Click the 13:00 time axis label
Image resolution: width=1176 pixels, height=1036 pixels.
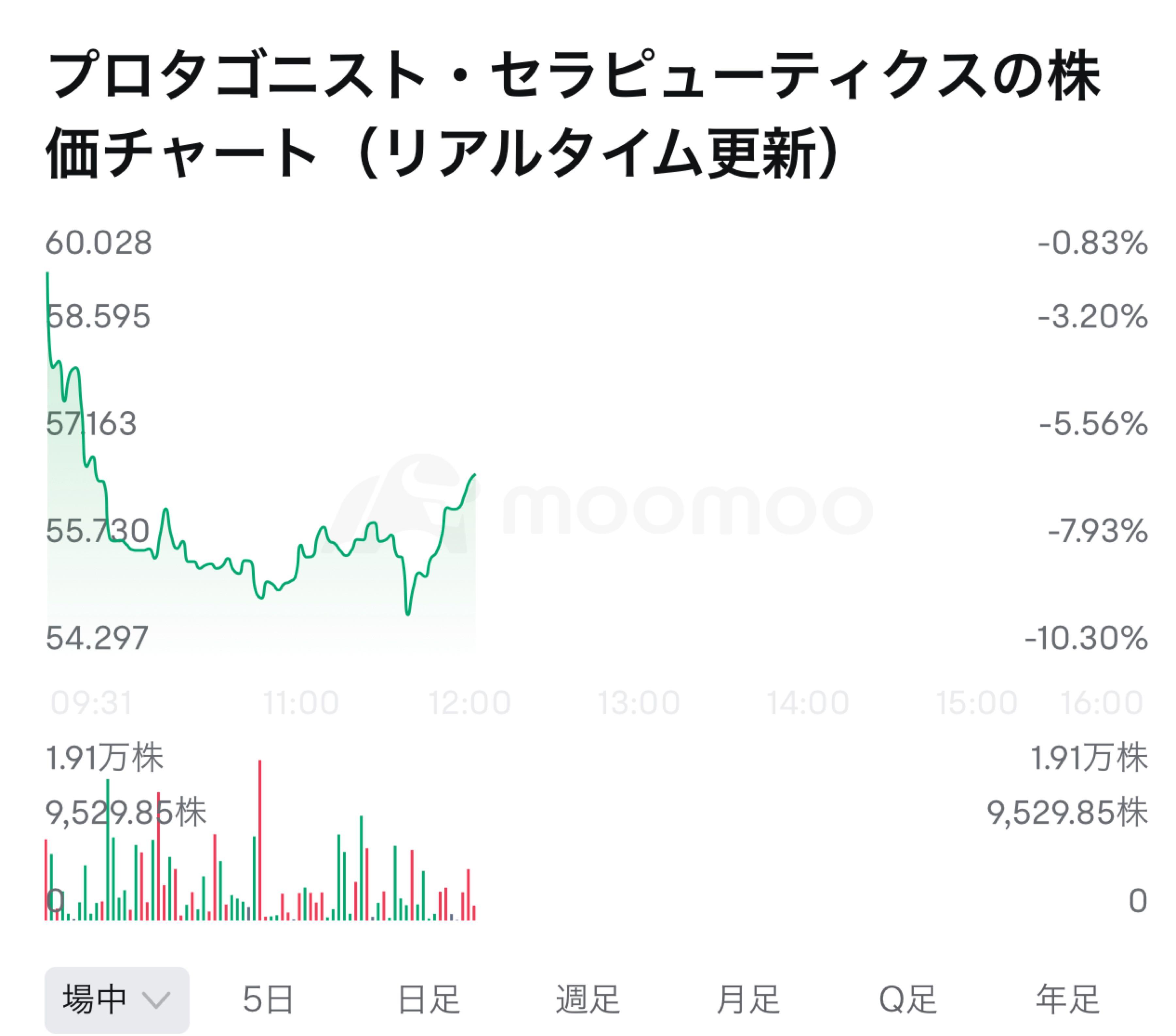pyautogui.click(x=639, y=703)
